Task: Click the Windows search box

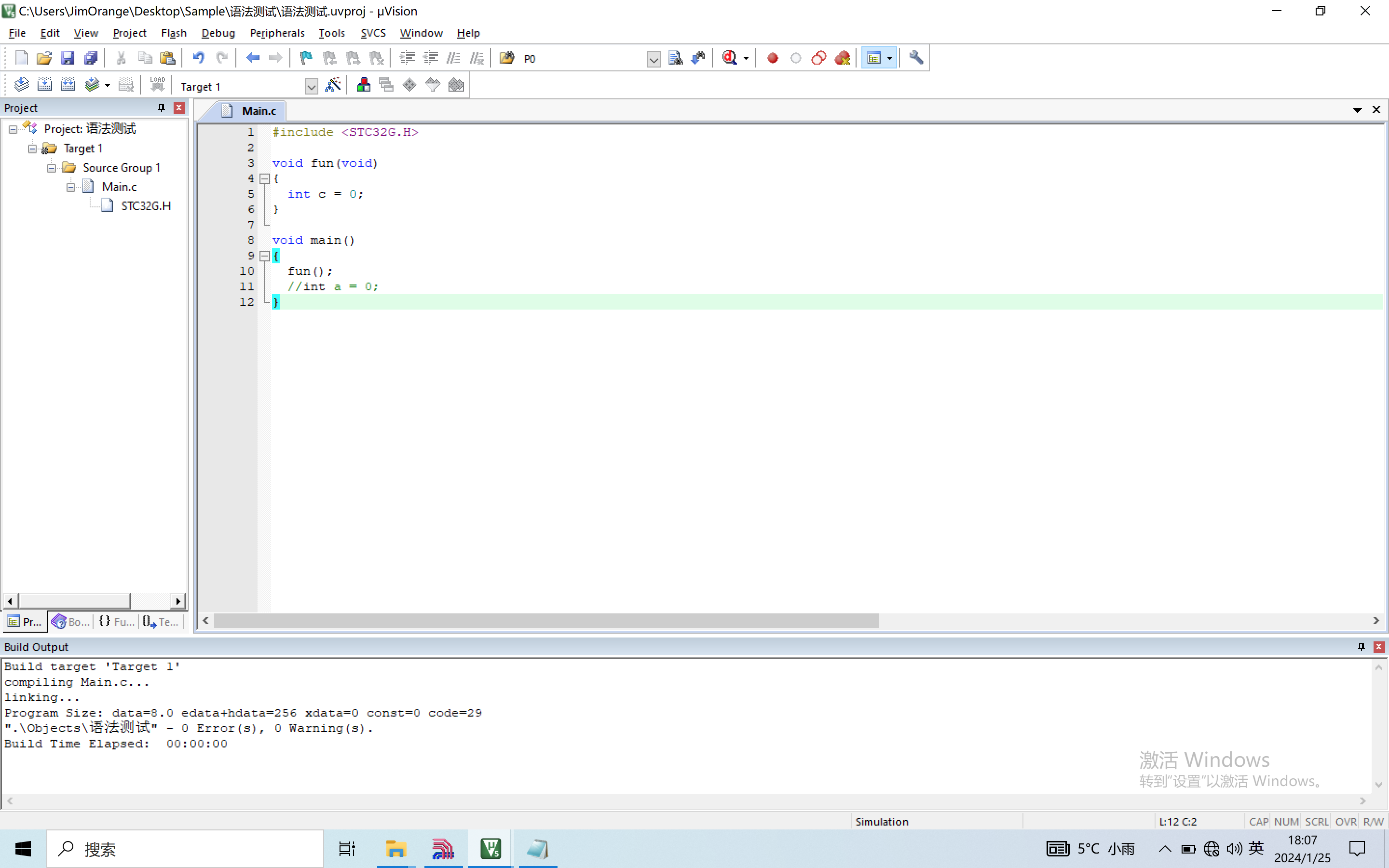Action: [x=185, y=849]
